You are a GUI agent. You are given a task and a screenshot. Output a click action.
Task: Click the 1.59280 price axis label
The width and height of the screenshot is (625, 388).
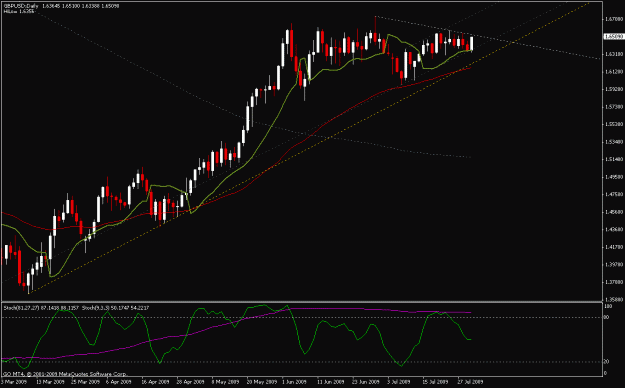(x=614, y=89)
